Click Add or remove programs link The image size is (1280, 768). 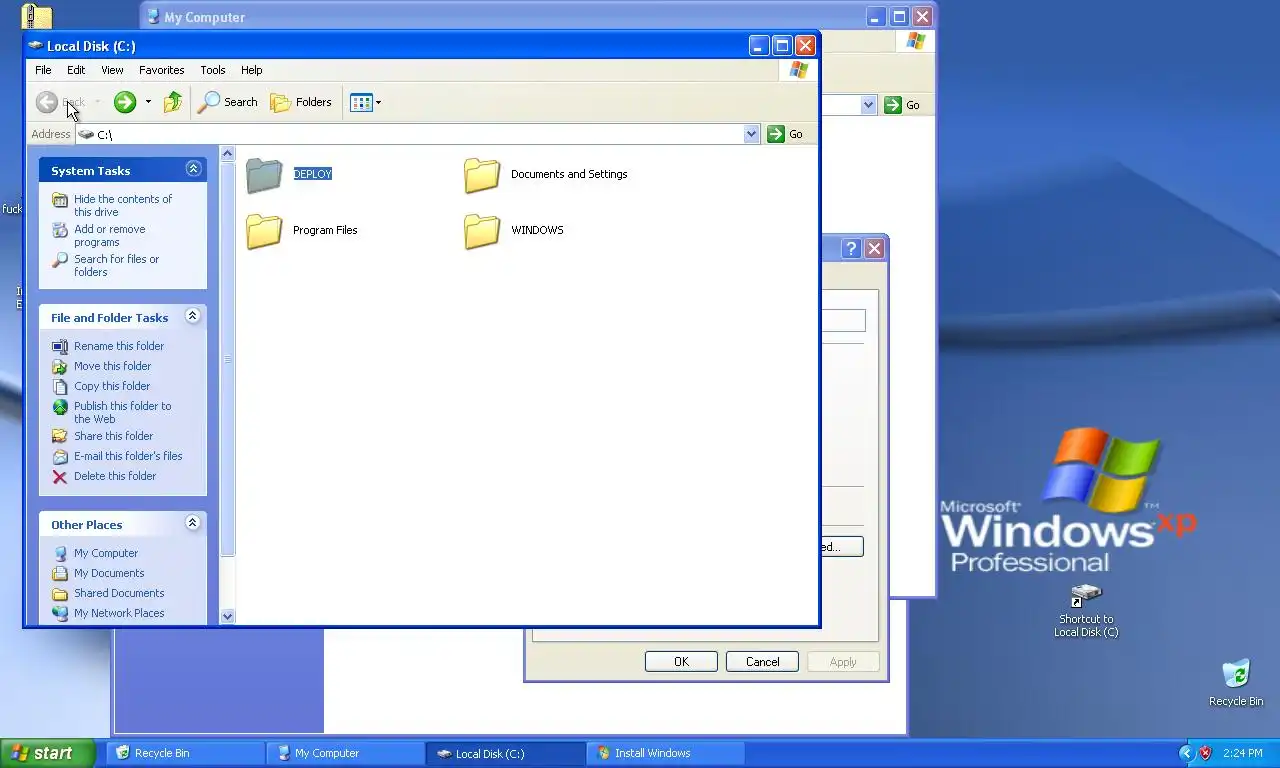coord(110,235)
